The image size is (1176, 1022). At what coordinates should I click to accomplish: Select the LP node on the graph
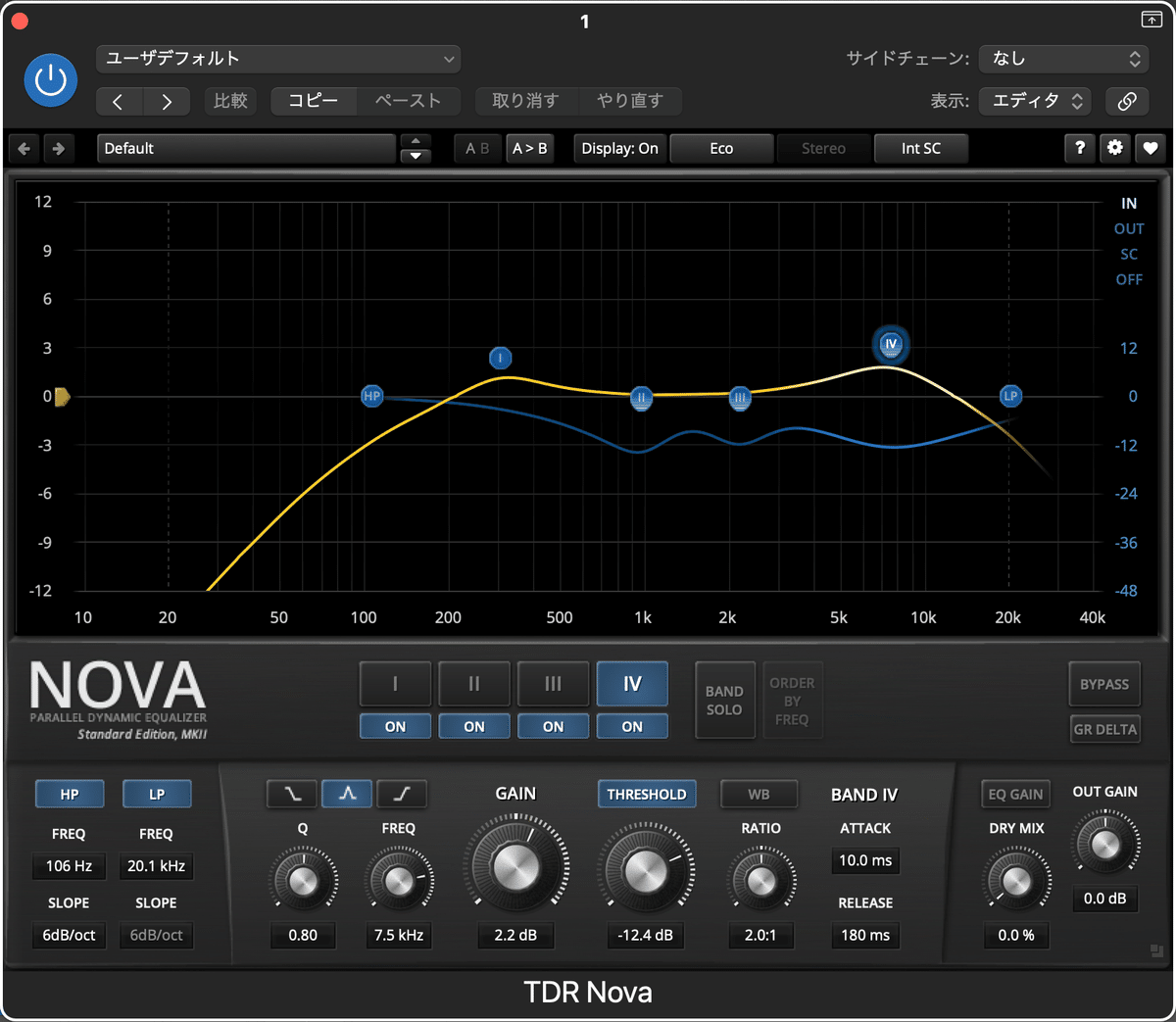(x=1010, y=396)
